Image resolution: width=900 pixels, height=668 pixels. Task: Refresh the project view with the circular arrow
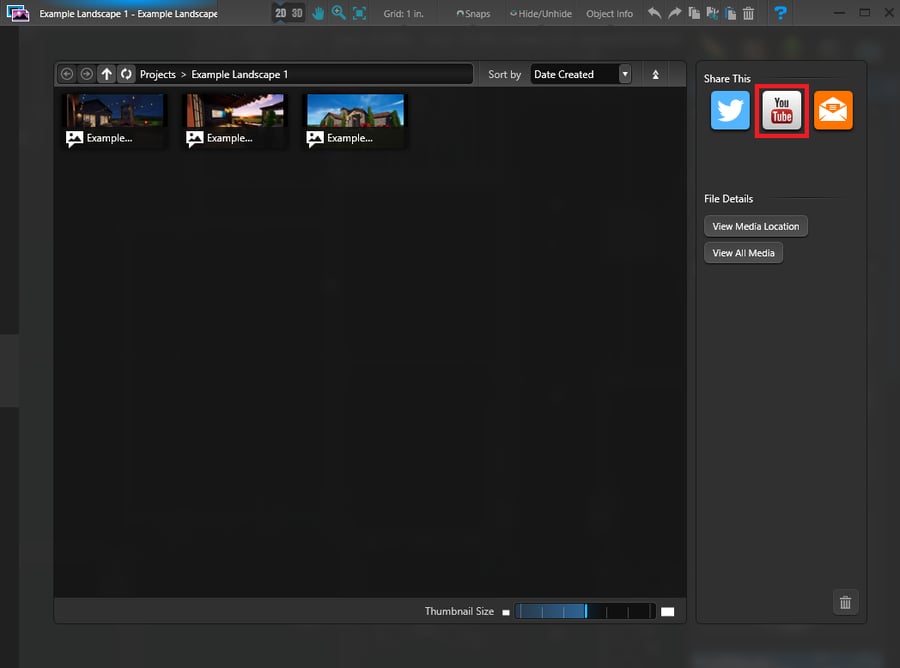(x=125, y=73)
